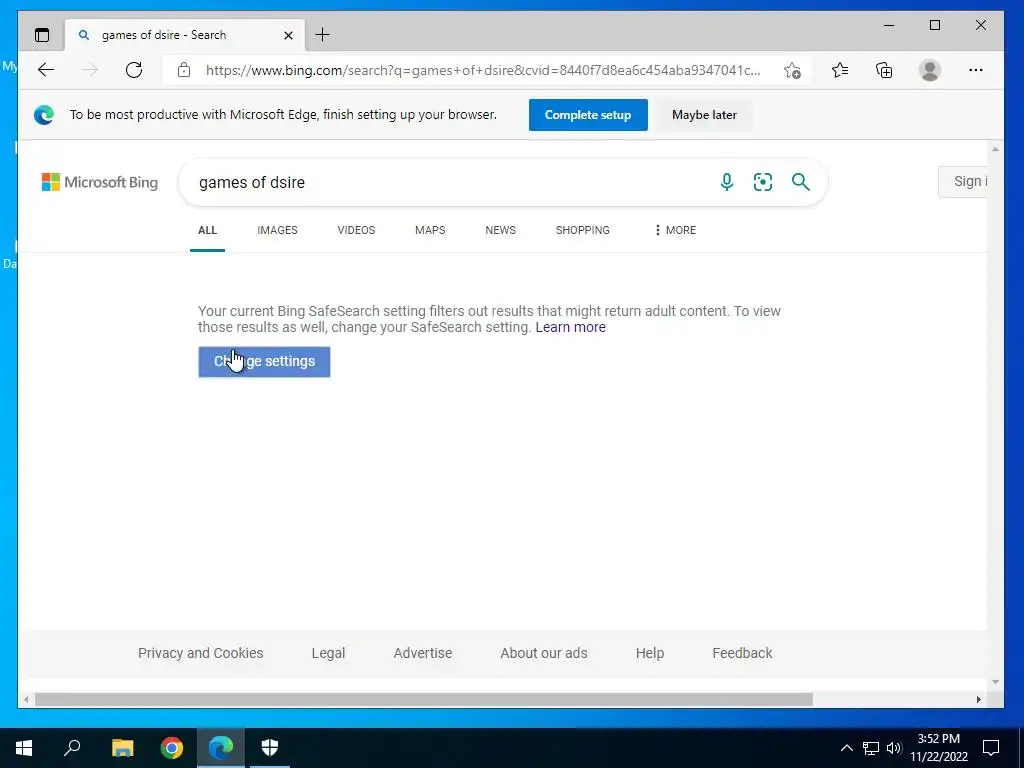Click the horizontal scrollbar right arrow
1024x768 pixels.
click(978, 699)
